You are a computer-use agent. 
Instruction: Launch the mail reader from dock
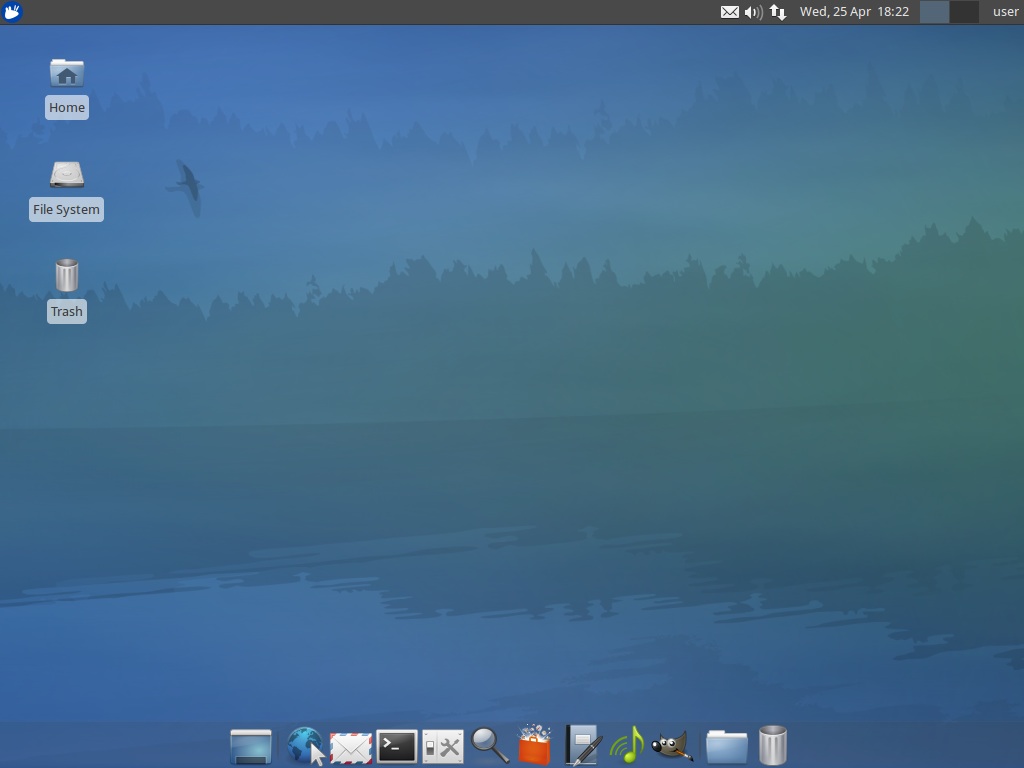coord(351,747)
